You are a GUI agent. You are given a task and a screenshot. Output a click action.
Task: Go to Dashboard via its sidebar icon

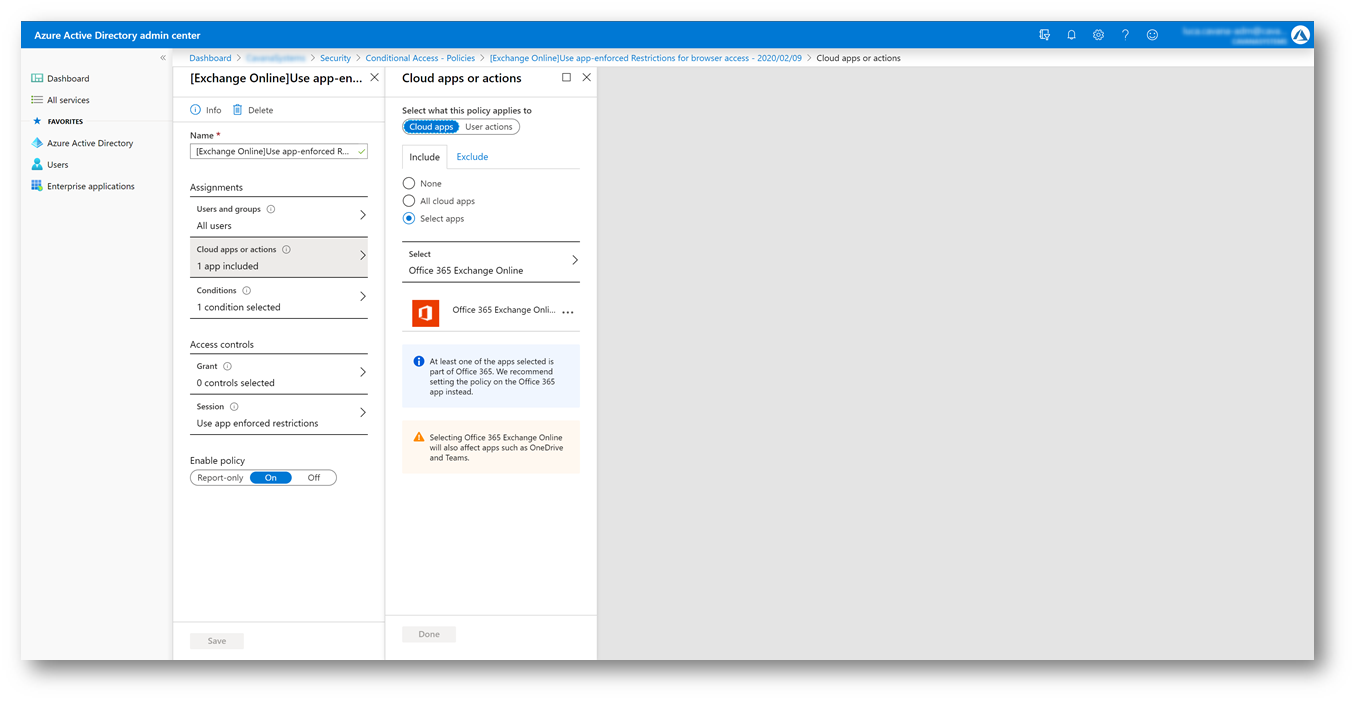(37, 78)
